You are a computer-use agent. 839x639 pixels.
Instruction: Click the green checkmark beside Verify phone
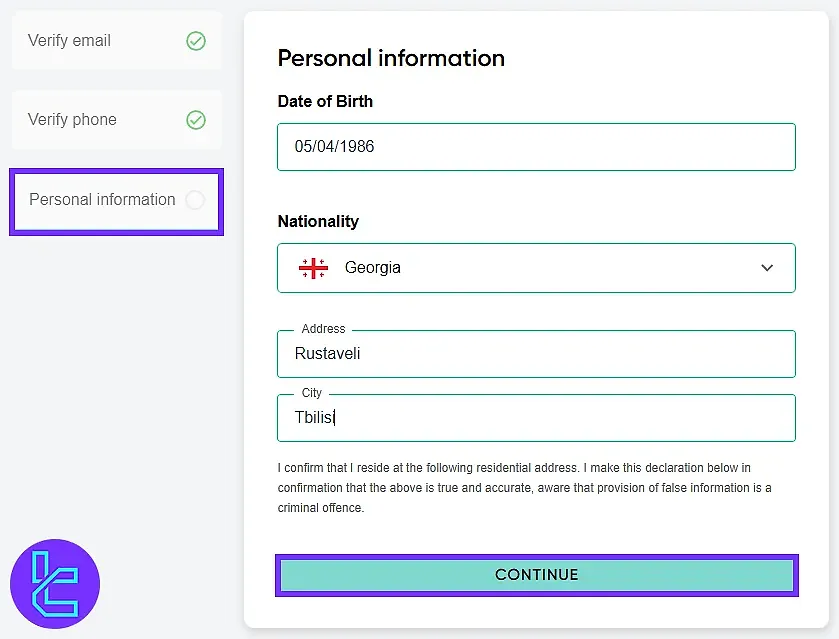point(196,119)
